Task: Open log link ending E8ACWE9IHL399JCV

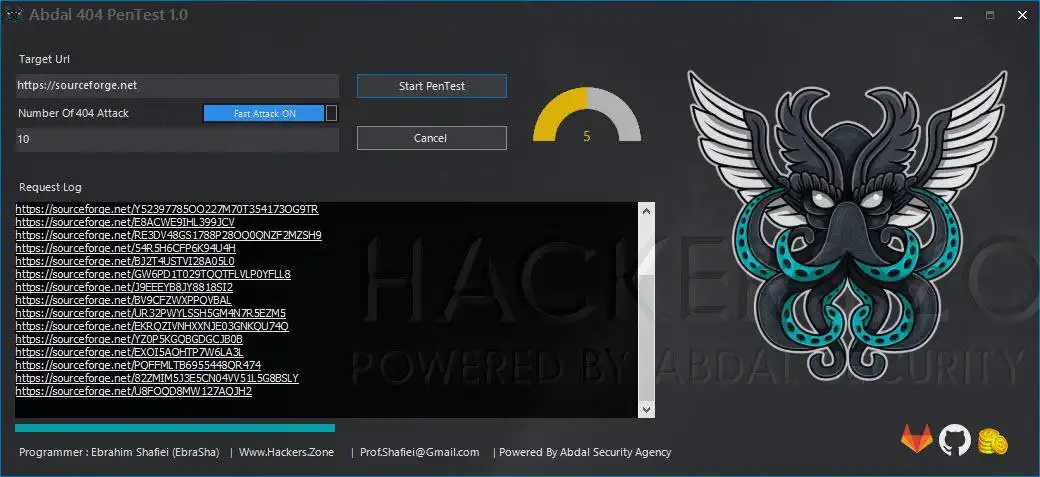Action: [125, 222]
